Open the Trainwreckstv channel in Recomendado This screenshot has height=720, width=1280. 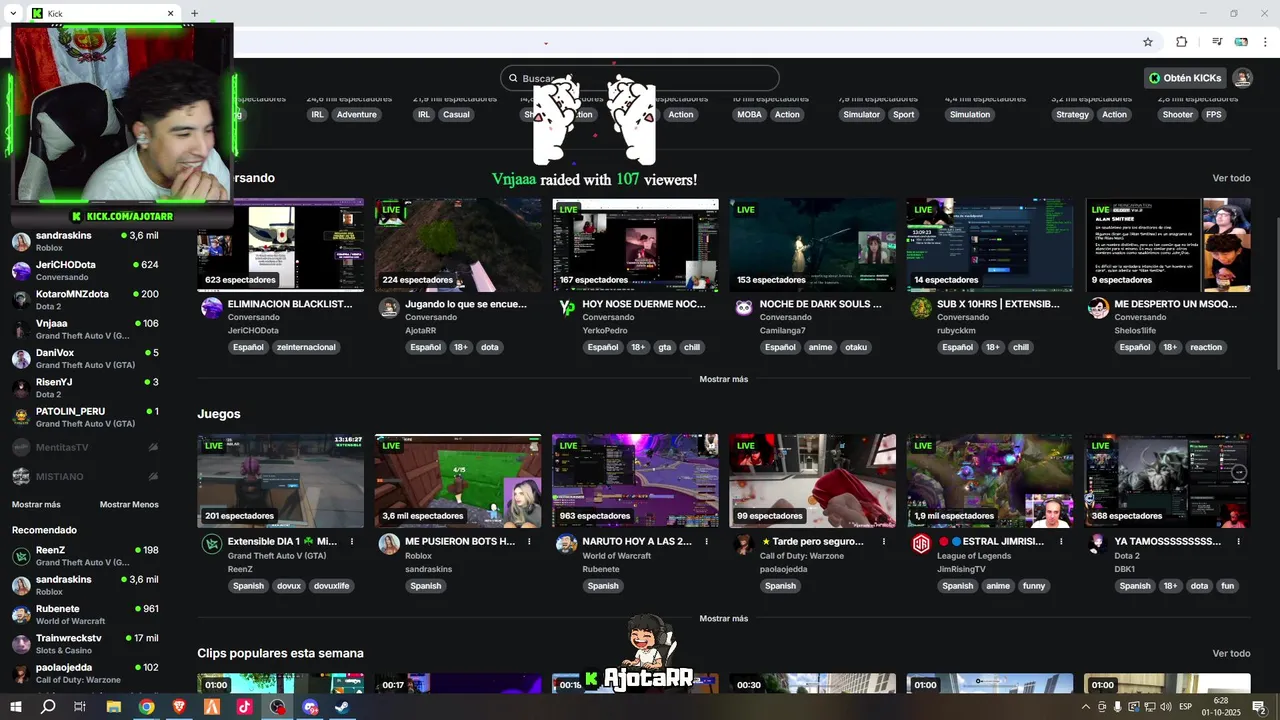pyautogui.click(x=85, y=643)
